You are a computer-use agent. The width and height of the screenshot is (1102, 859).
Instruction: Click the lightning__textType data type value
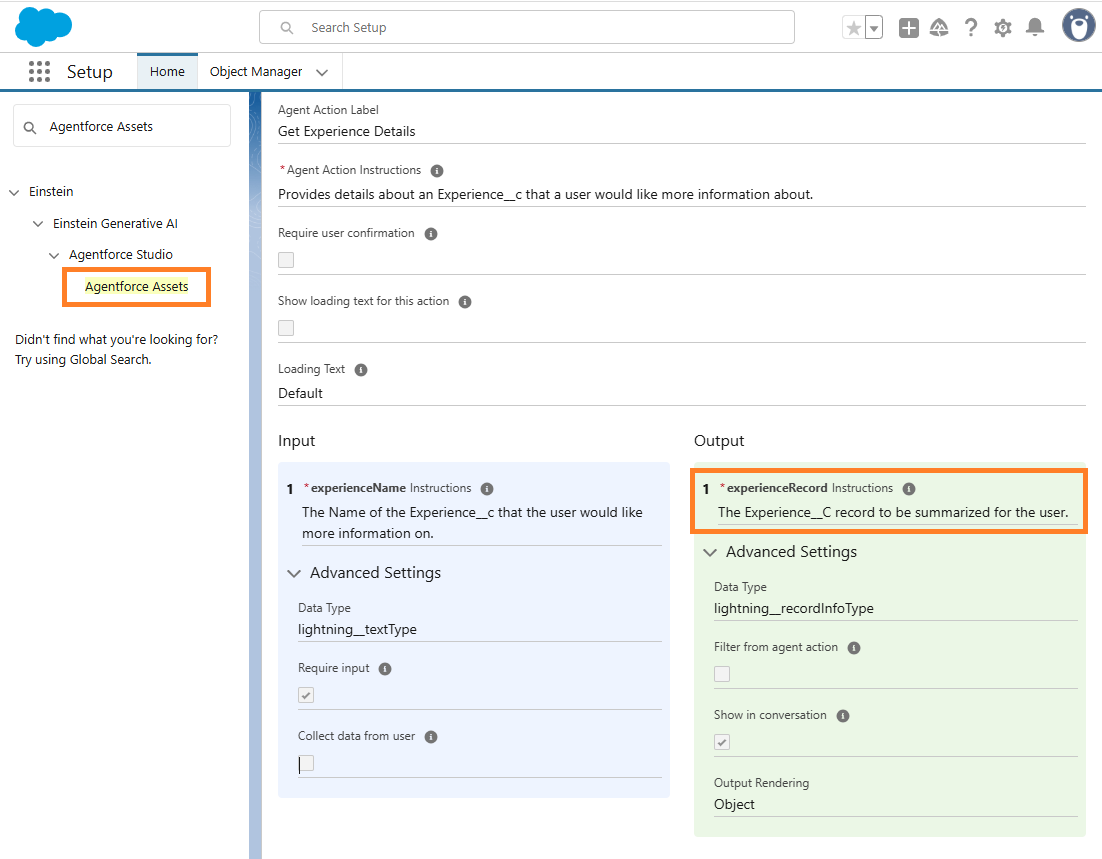coord(357,630)
